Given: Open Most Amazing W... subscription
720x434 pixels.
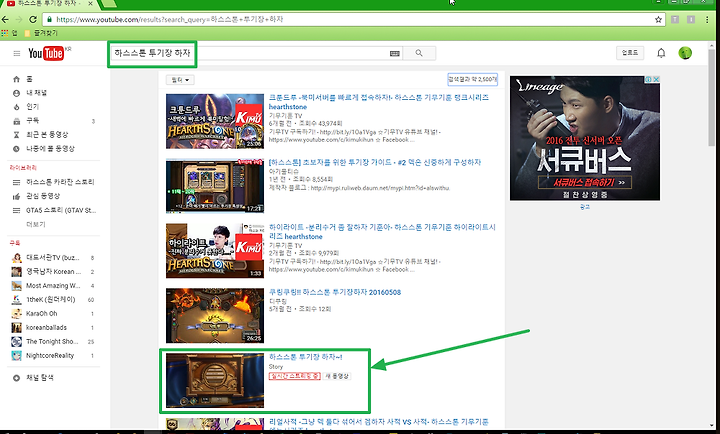Looking at the screenshot, I should tap(53, 286).
